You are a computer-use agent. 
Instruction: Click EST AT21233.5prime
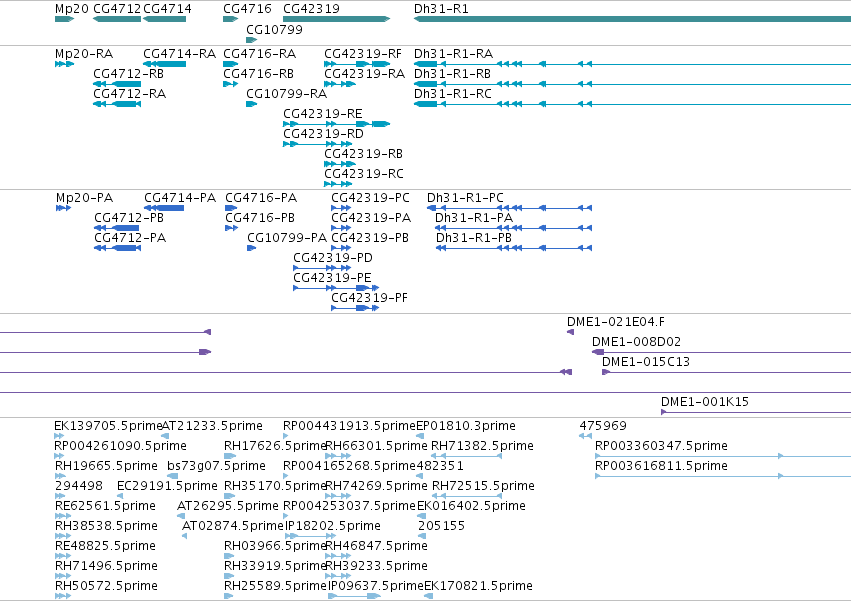tap(212, 426)
